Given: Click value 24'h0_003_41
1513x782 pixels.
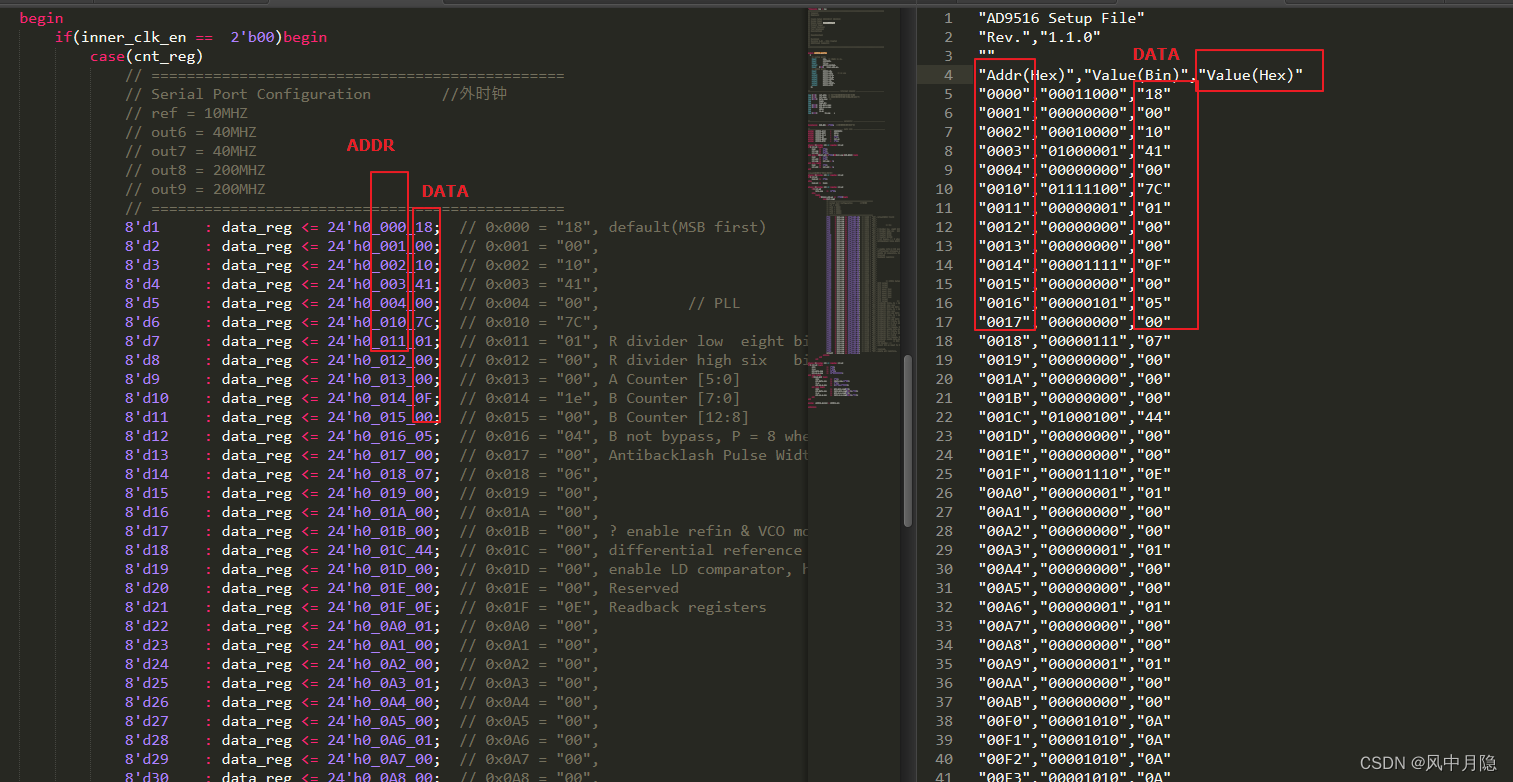Looking at the screenshot, I should coord(381,284).
